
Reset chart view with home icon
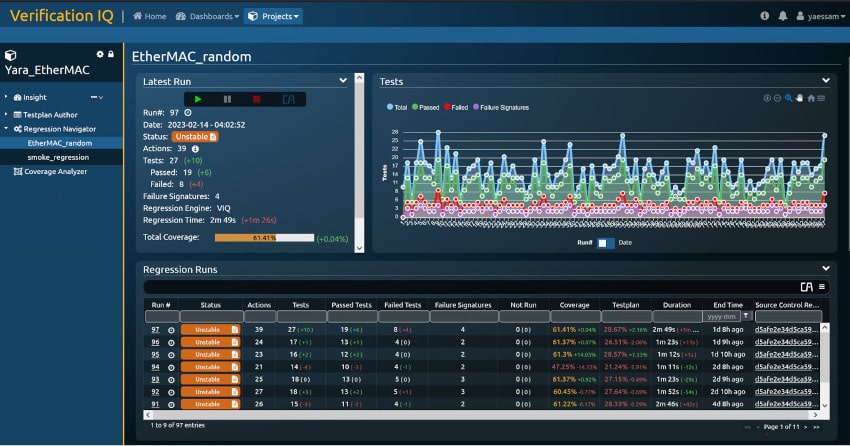(x=811, y=98)
